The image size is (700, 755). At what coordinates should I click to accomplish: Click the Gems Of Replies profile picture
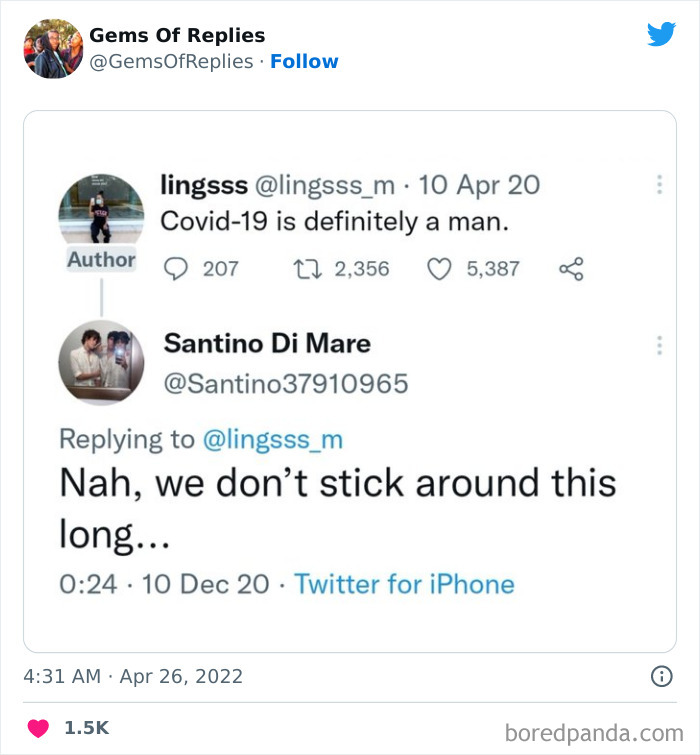pyautogui.click(x=52, y=48)
